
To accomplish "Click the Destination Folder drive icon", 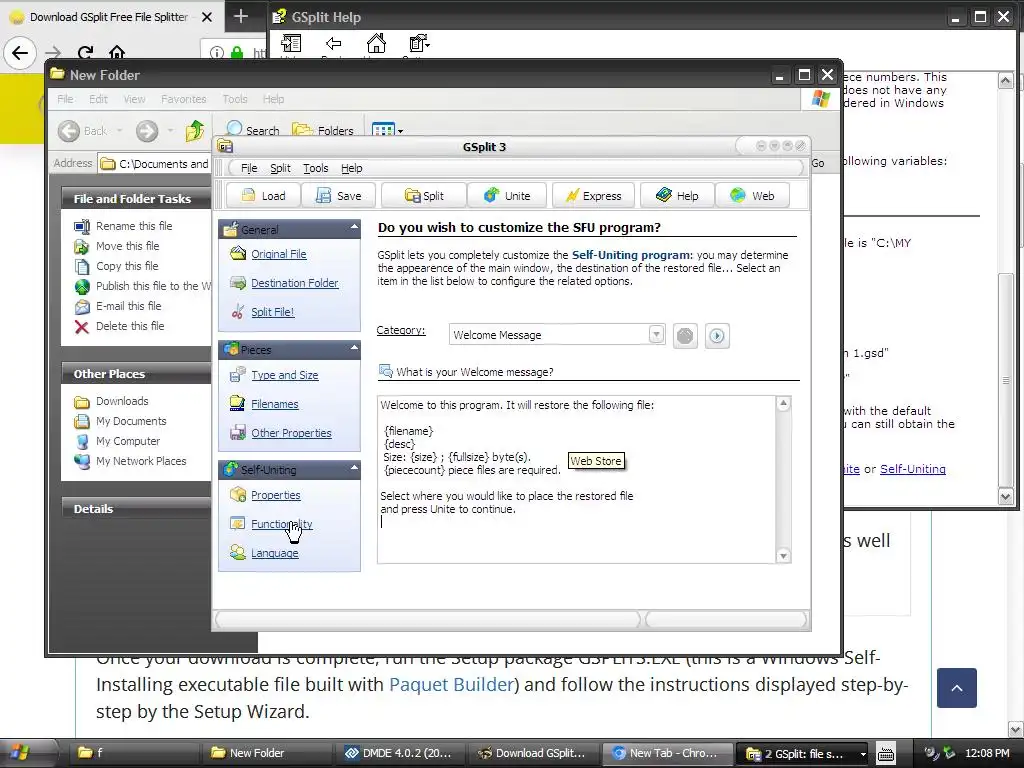I will coord(238,283).
